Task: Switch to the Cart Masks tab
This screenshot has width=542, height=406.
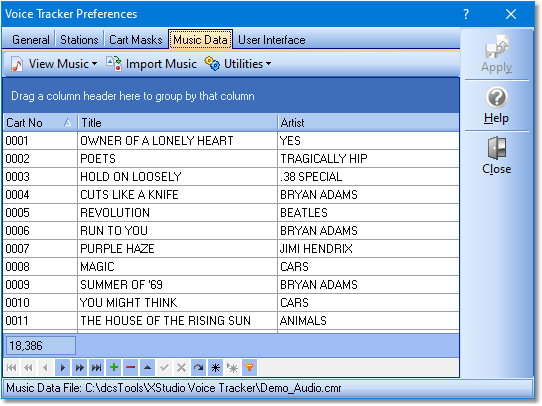Action: (x=136, y=40)
